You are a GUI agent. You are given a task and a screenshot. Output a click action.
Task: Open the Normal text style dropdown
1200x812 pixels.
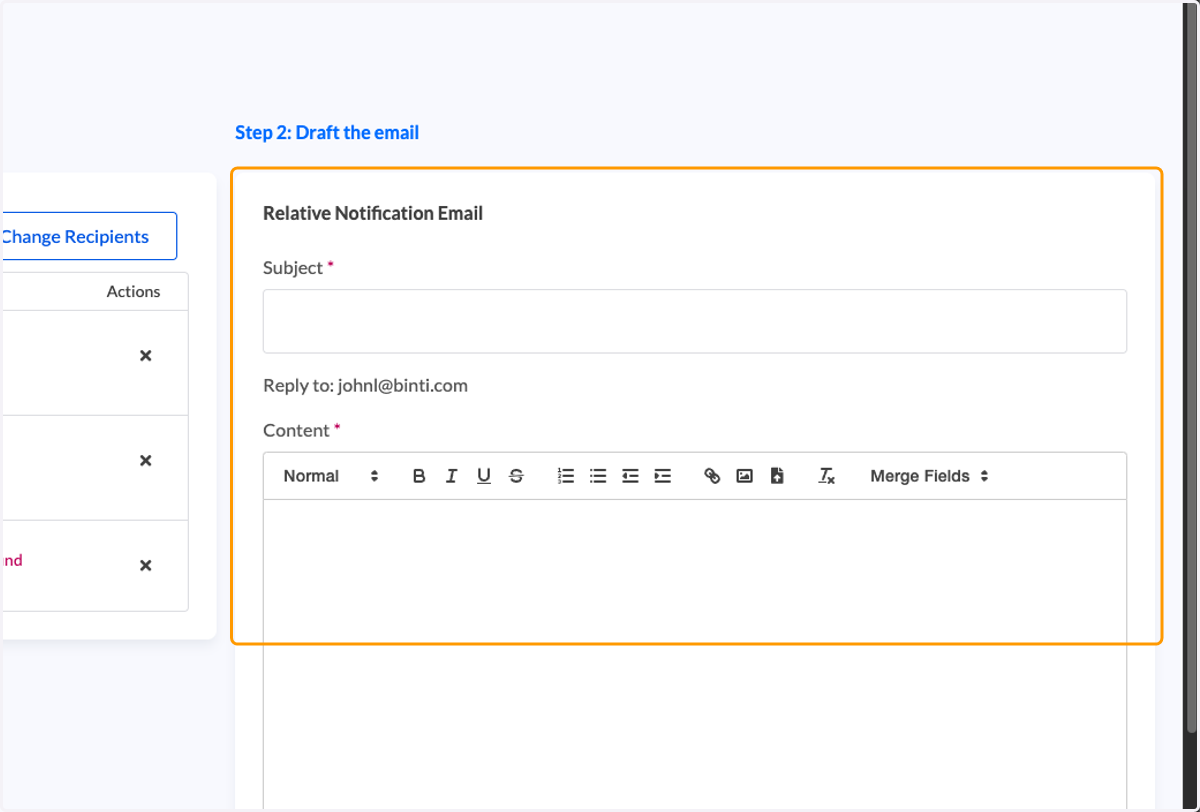click(331, 476)
